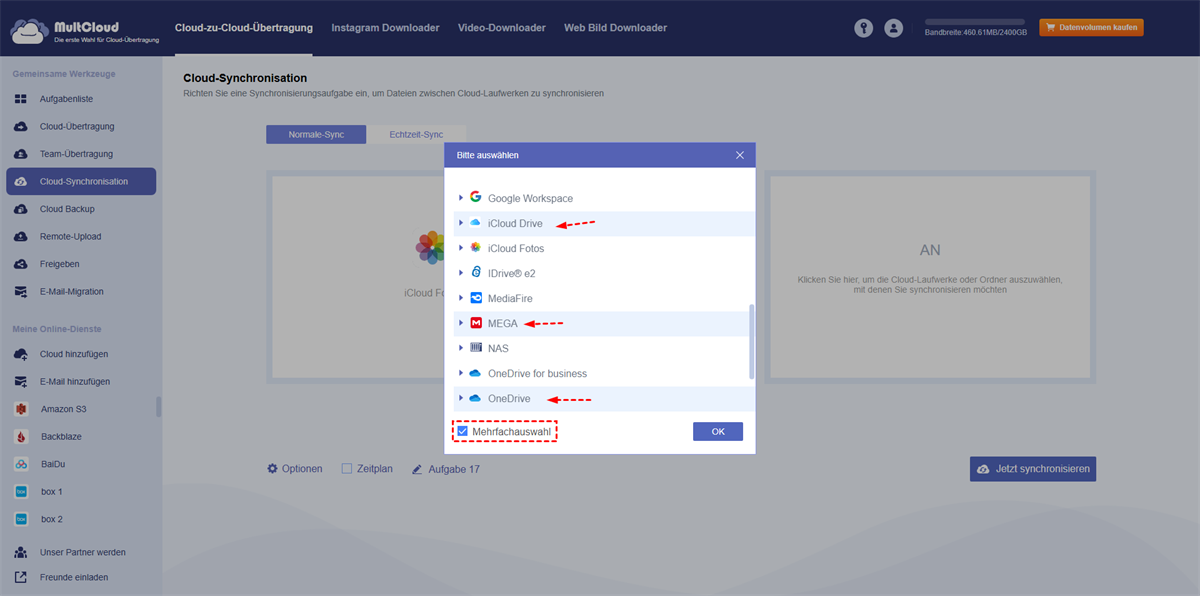Select the iCloud Drive row label
The height and width of the screenshot is (596, 1200).
click(x=515, y=223)
